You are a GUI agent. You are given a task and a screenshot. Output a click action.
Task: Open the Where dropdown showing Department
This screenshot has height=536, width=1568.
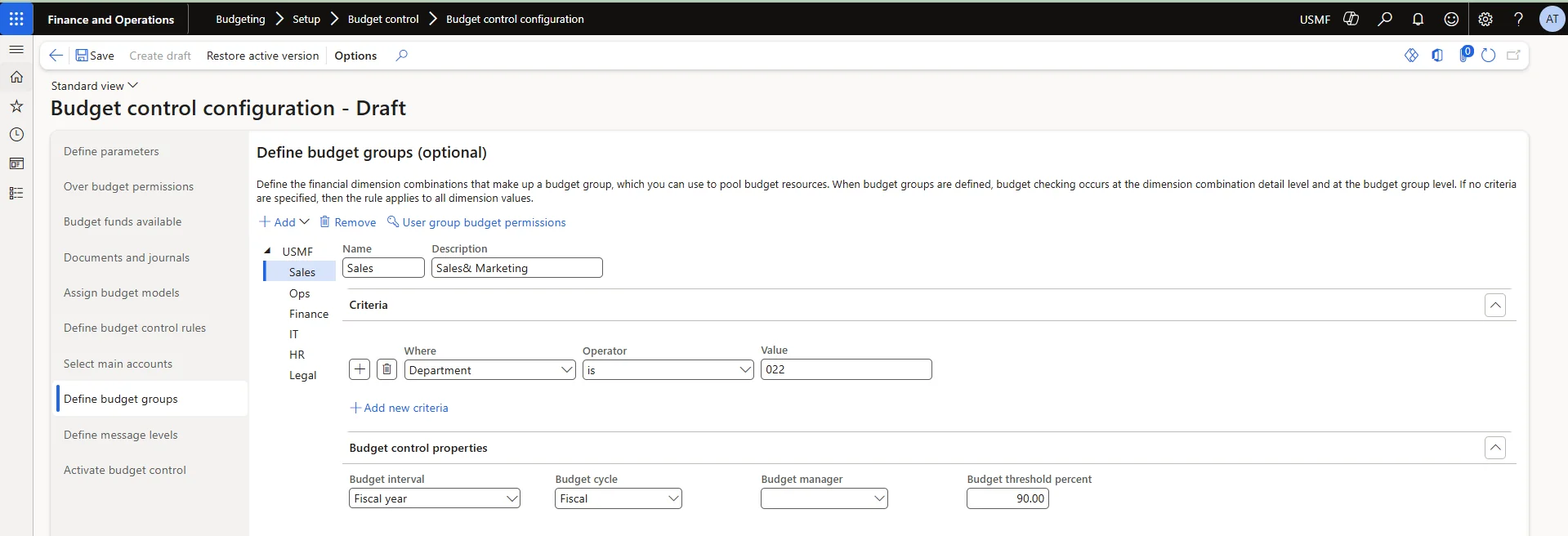tap(490, 369)
